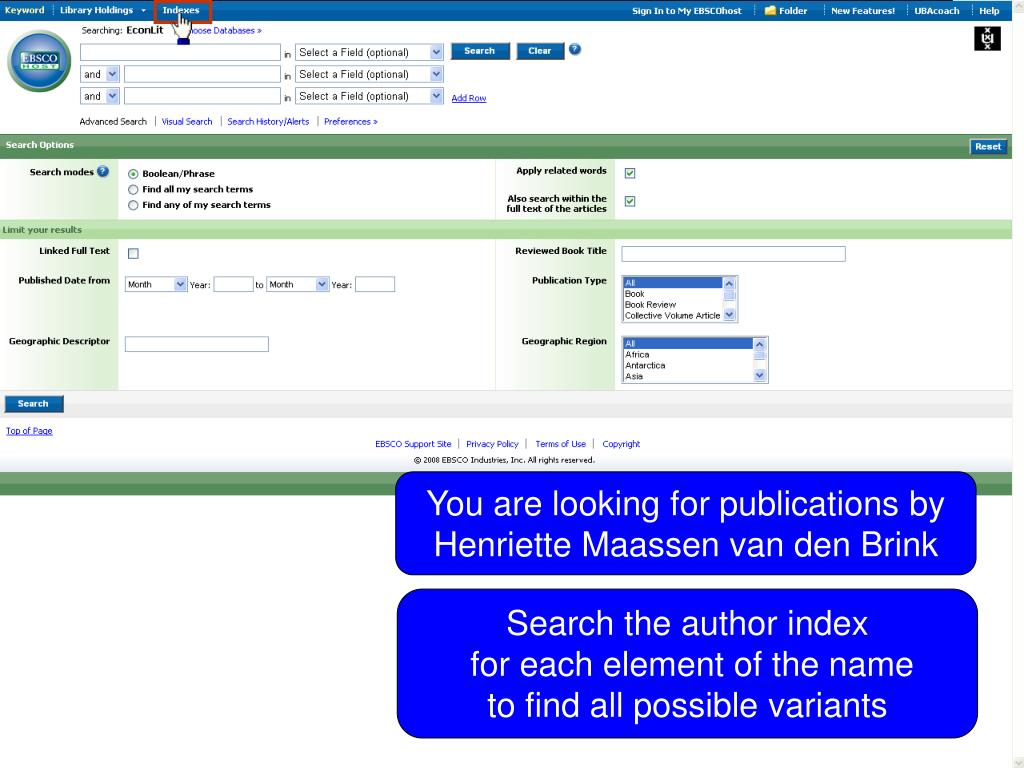Click the first search term input field
1024x768 pixels.
180,52
